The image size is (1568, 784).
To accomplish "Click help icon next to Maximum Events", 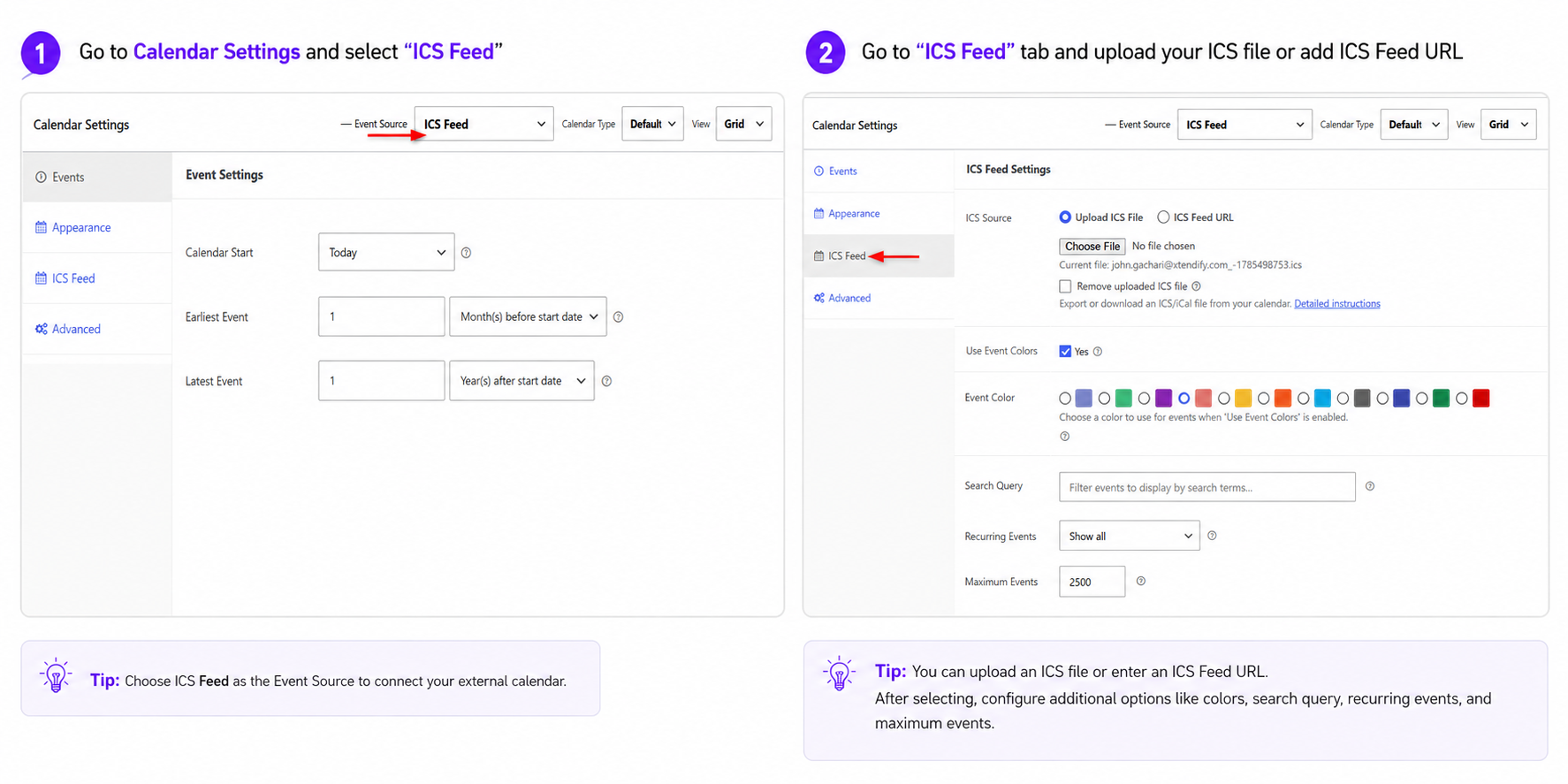I will point(1140,581).
